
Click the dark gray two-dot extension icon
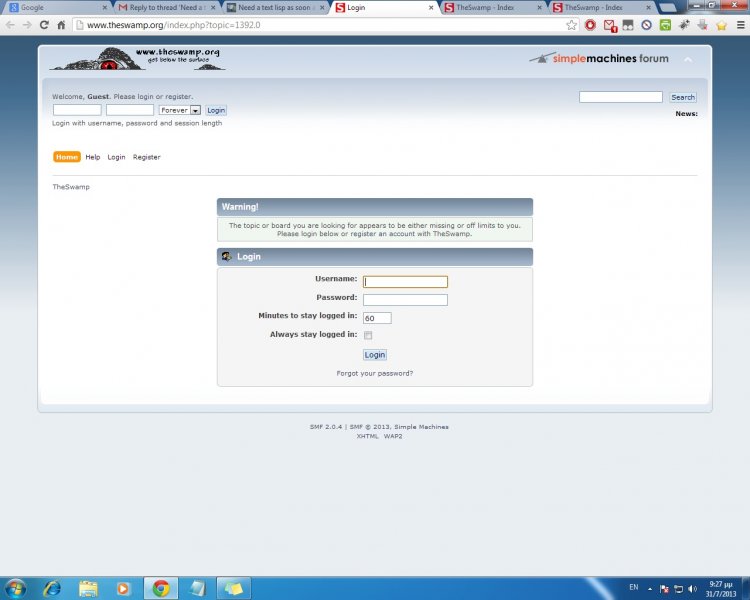(628, 25)
